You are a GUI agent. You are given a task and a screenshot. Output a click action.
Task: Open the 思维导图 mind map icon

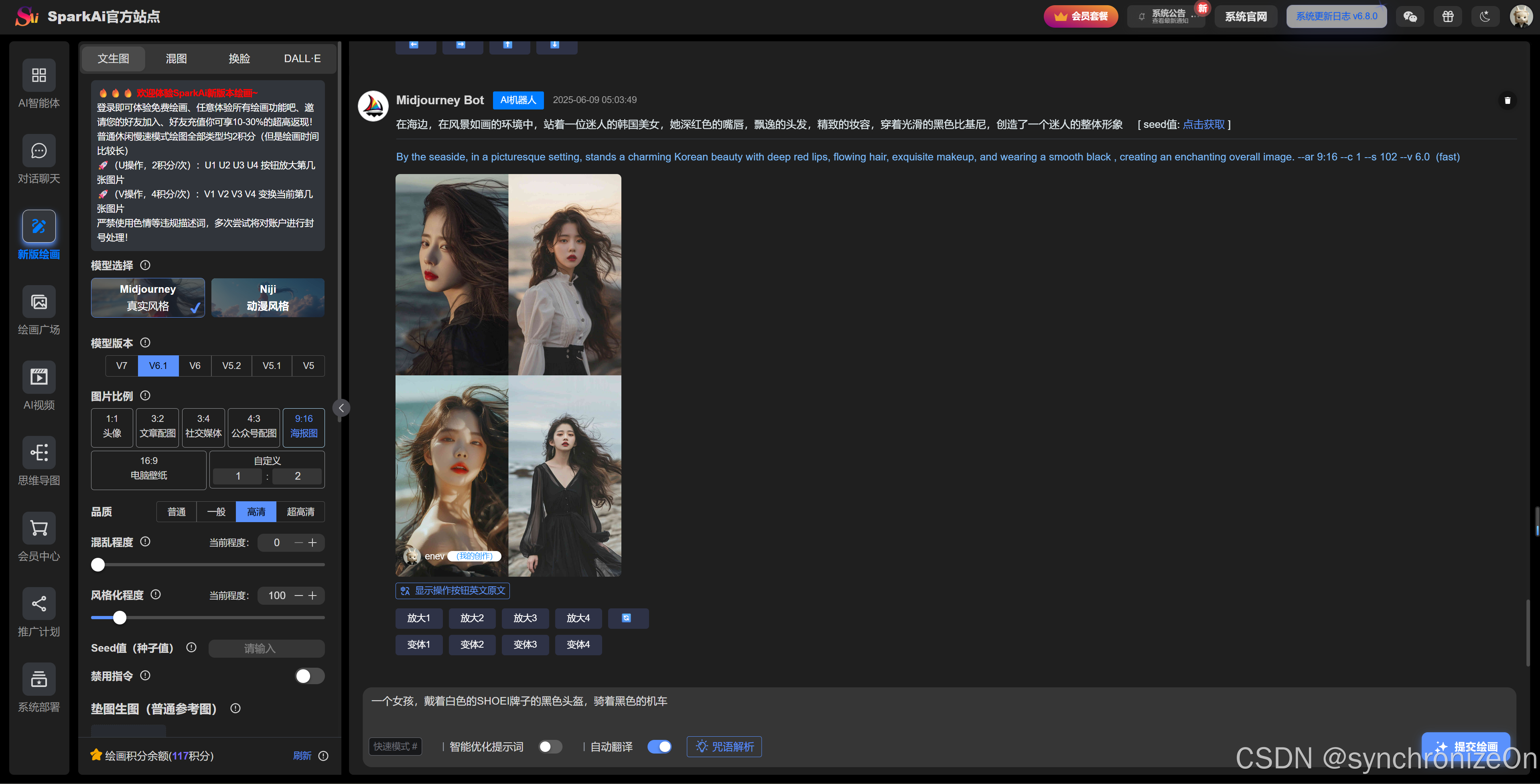coord(39,452)
